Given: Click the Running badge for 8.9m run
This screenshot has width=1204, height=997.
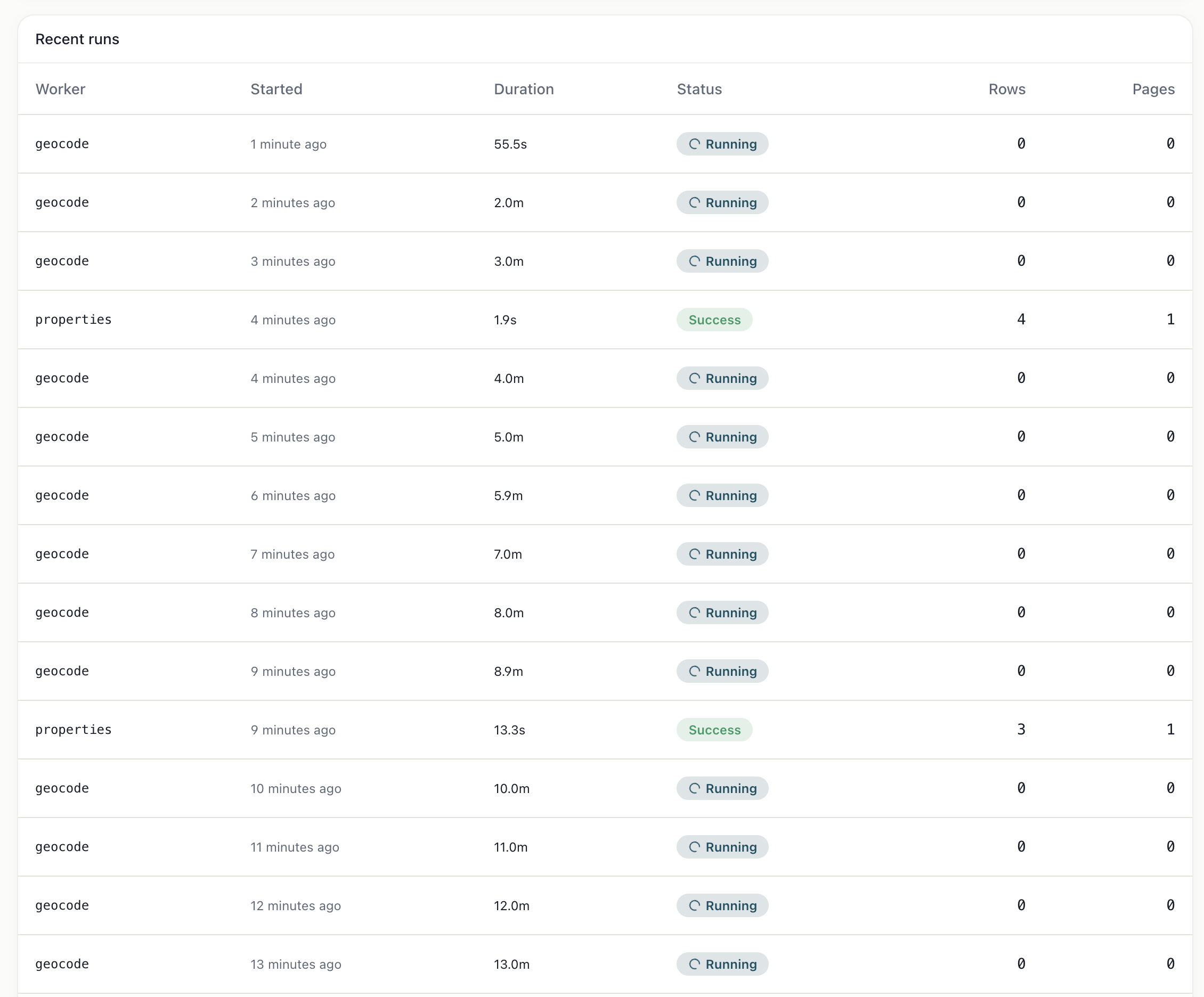Looking at the screenshot, I should [x=722, y=672].
